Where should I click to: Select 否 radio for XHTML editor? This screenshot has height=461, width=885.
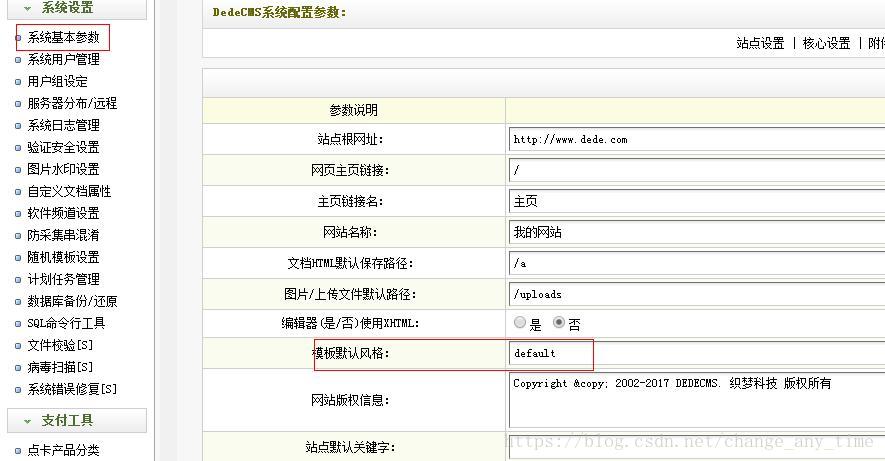(559, 322)
